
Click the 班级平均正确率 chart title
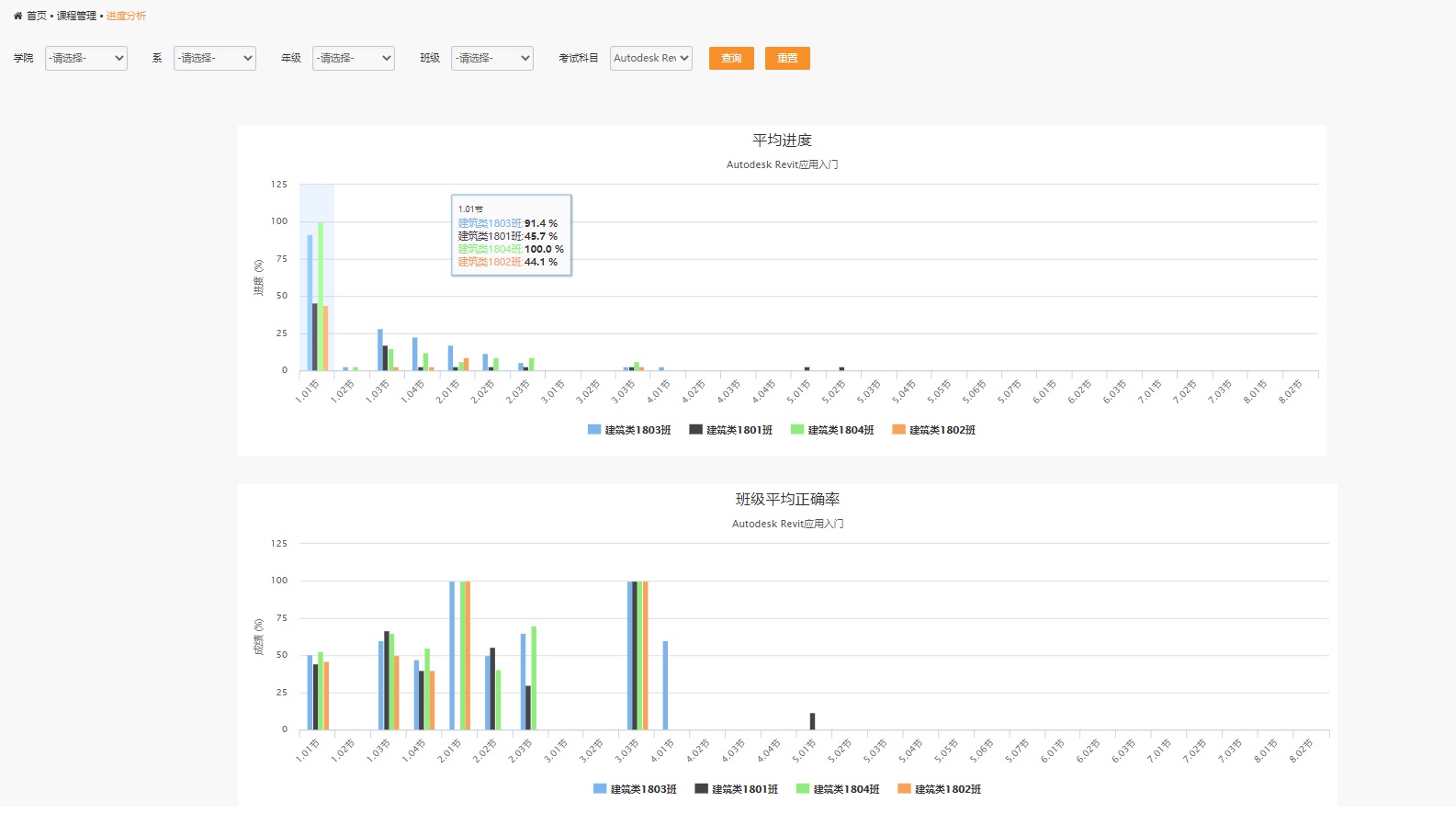point(787,499)
